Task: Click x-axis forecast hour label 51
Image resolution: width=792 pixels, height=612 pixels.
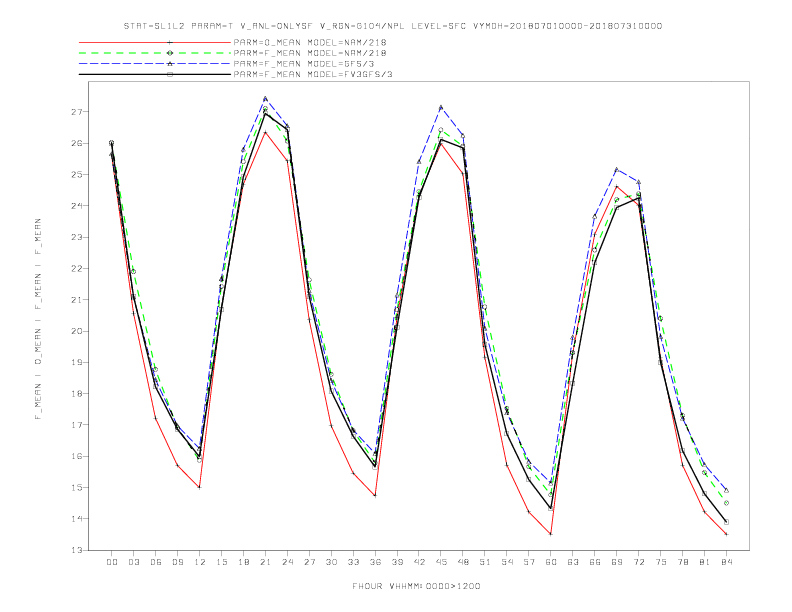Action: coord(485,562)
